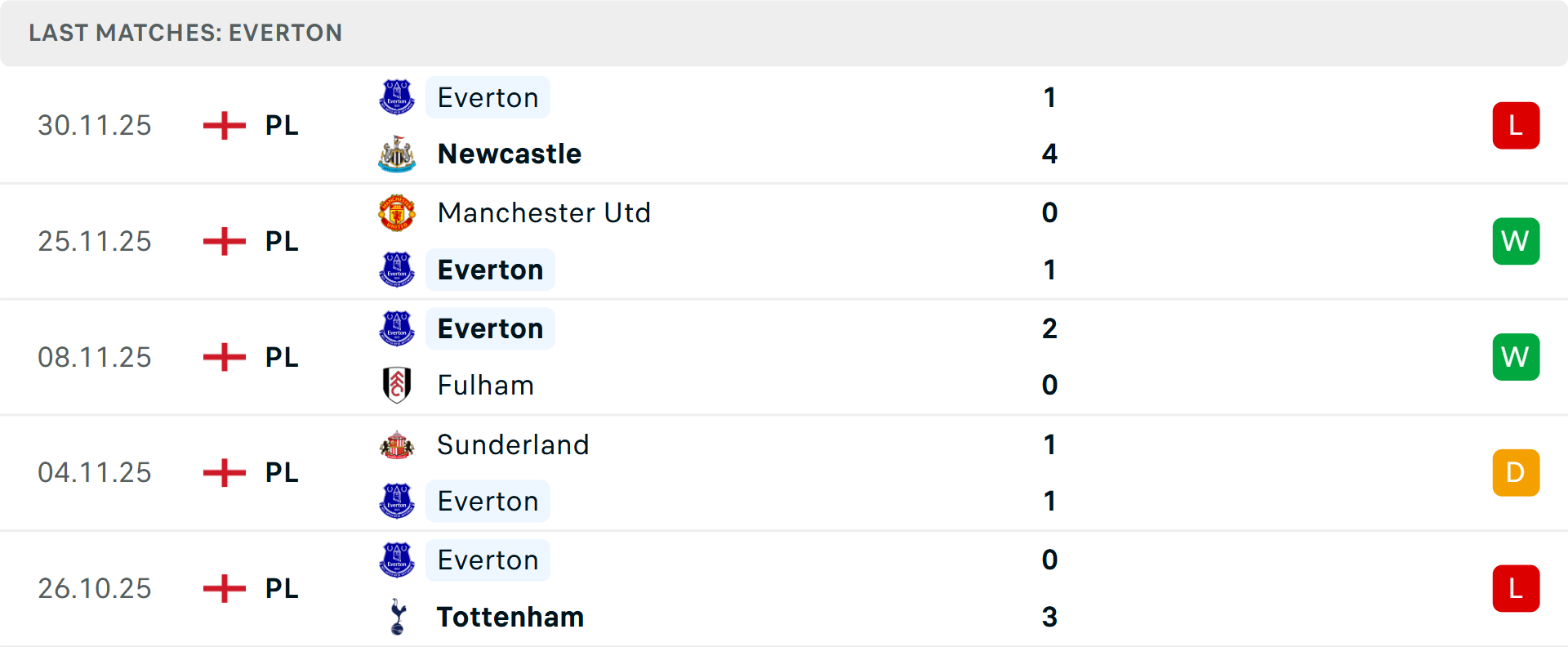Screen dimensions: 1568x647
Task: Click the Sunderland club crest
Action: point(397,445)
